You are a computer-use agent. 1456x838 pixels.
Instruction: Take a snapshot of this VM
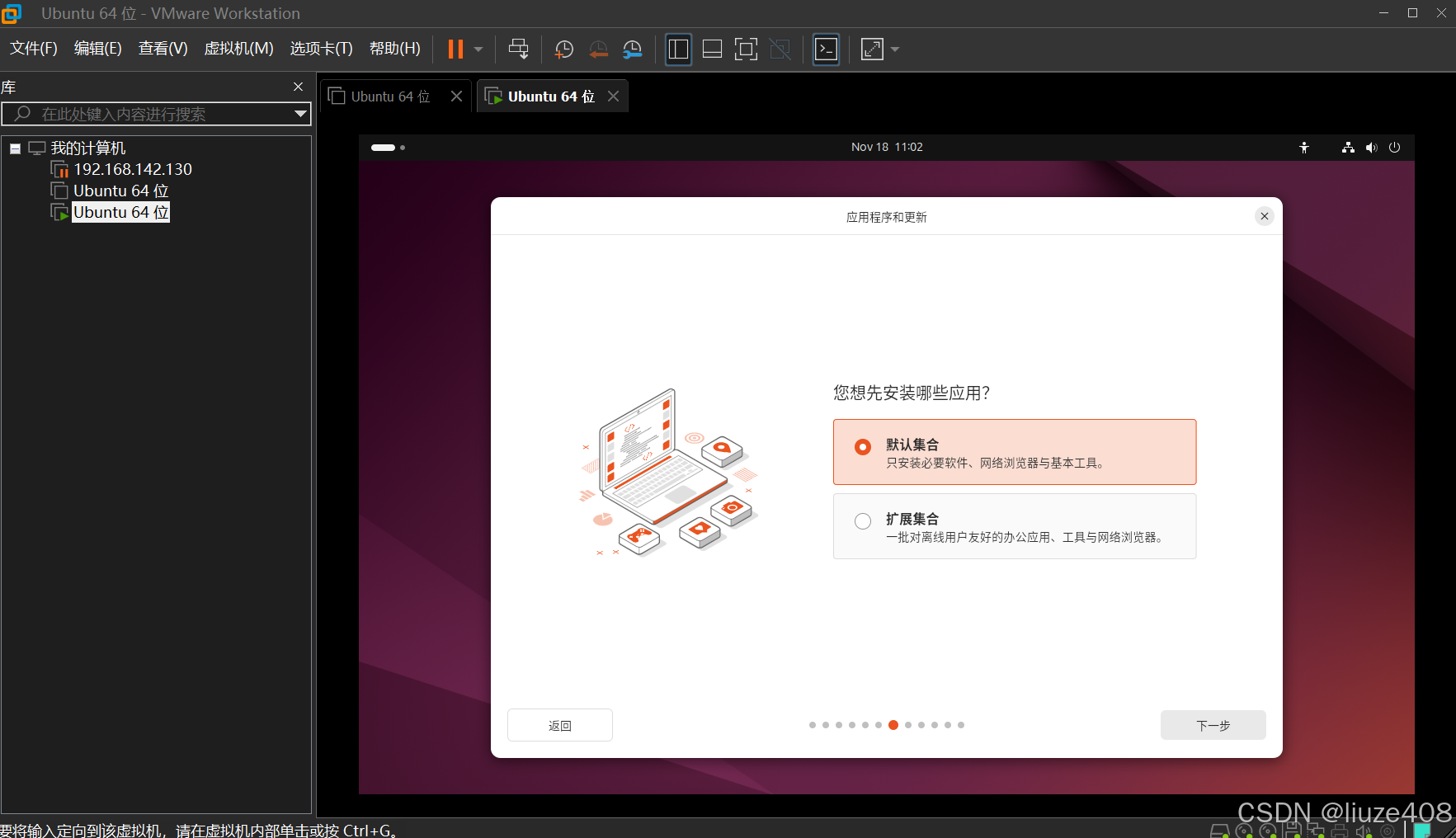[564, 49]
